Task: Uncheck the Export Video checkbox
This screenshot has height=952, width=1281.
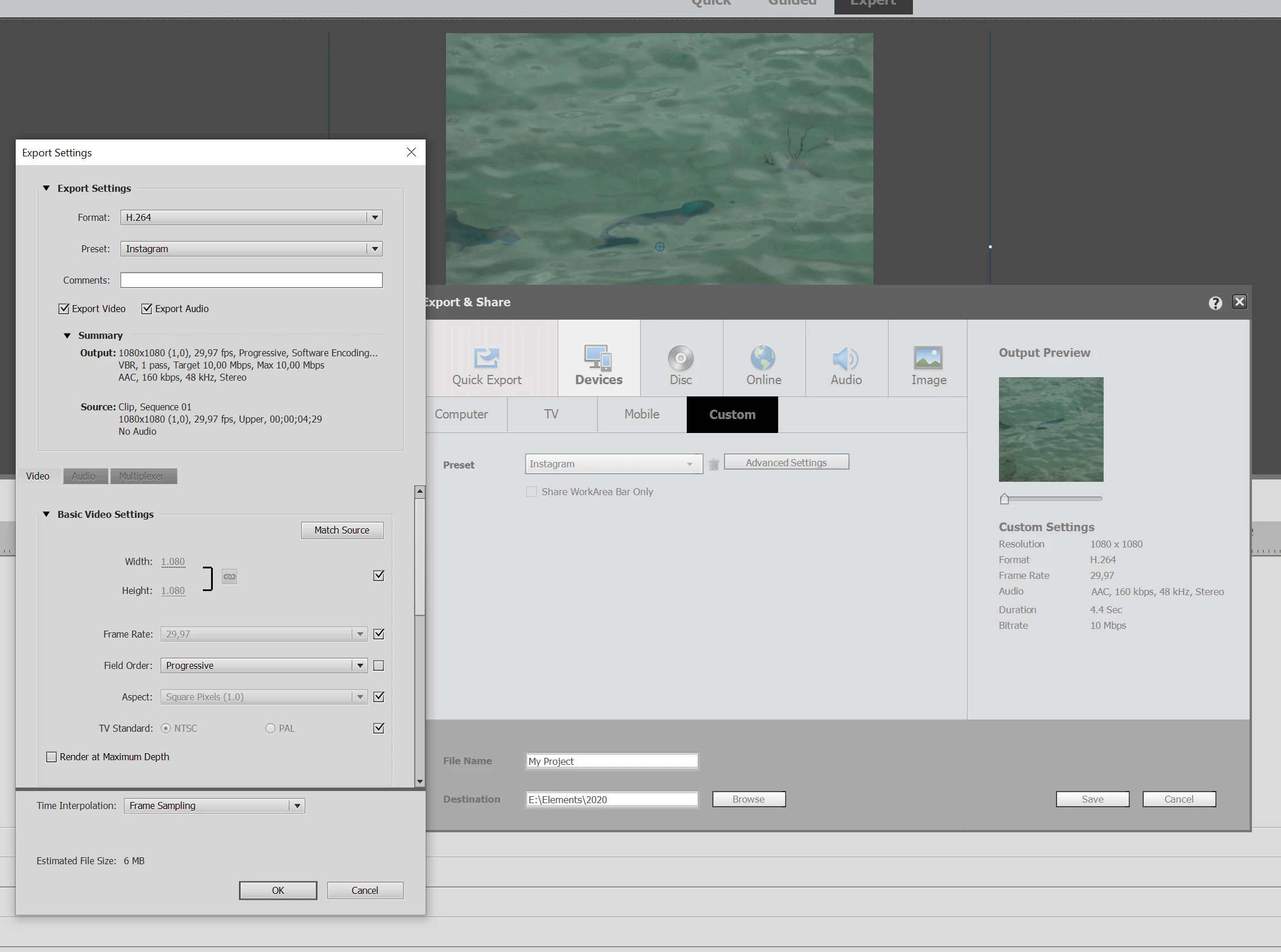Action: coord(64,309)
